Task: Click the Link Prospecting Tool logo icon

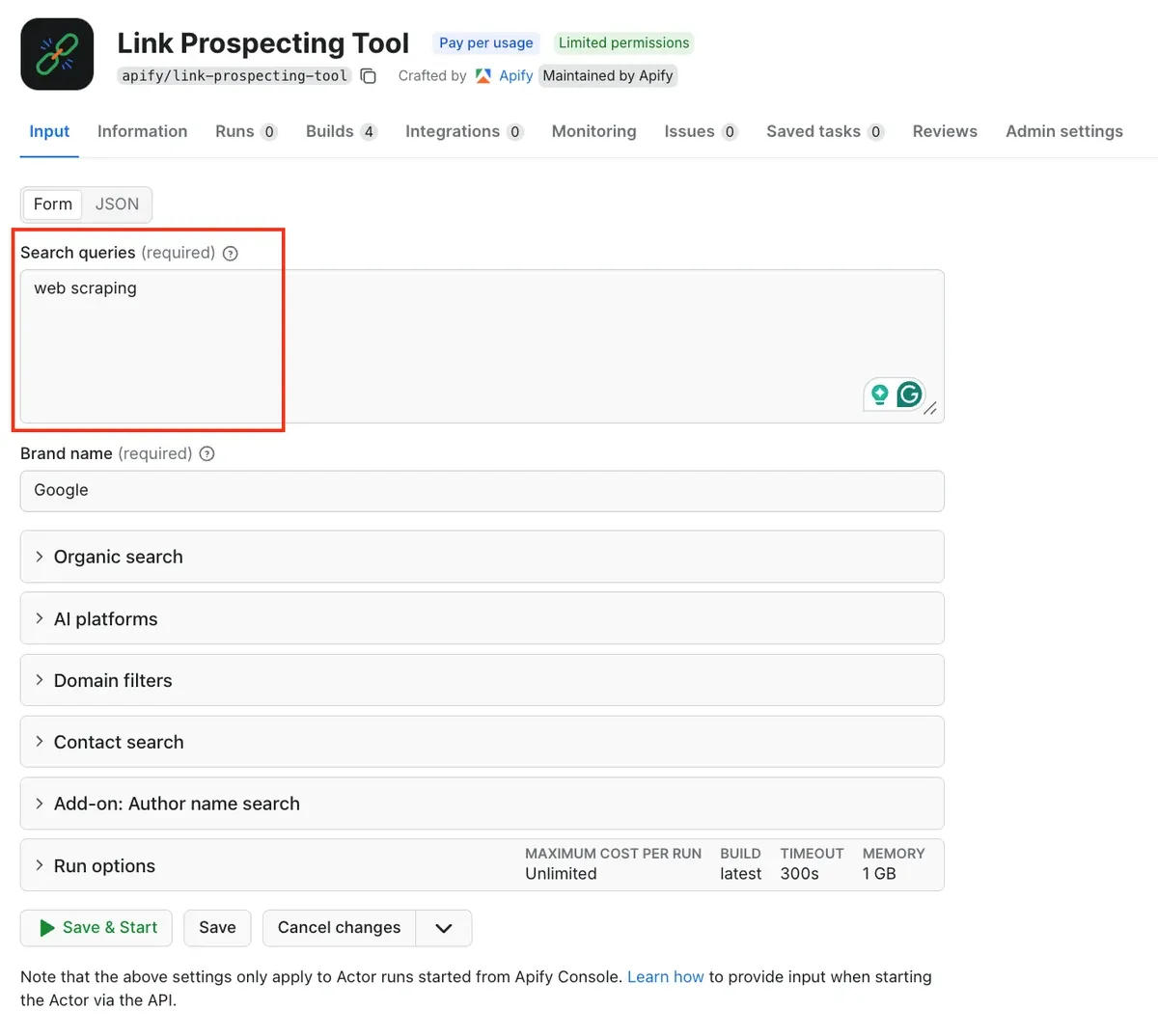Action: (57, 54)
